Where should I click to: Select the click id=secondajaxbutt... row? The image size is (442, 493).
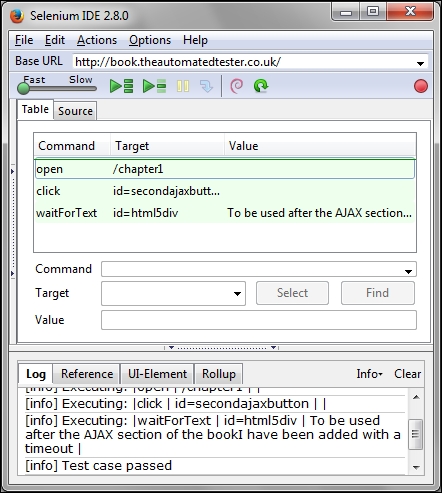[225, 191]
